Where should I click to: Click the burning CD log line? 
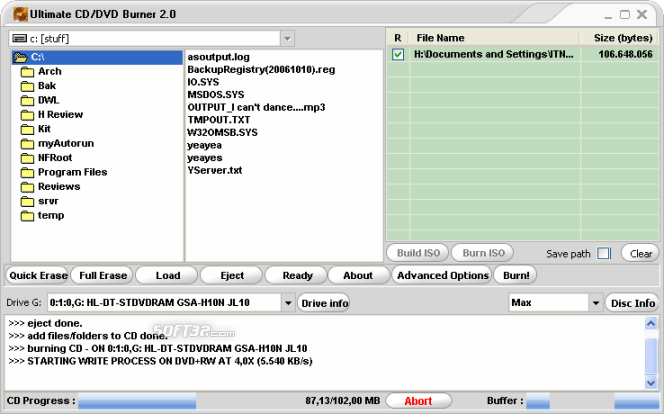[x=158, y=349]
